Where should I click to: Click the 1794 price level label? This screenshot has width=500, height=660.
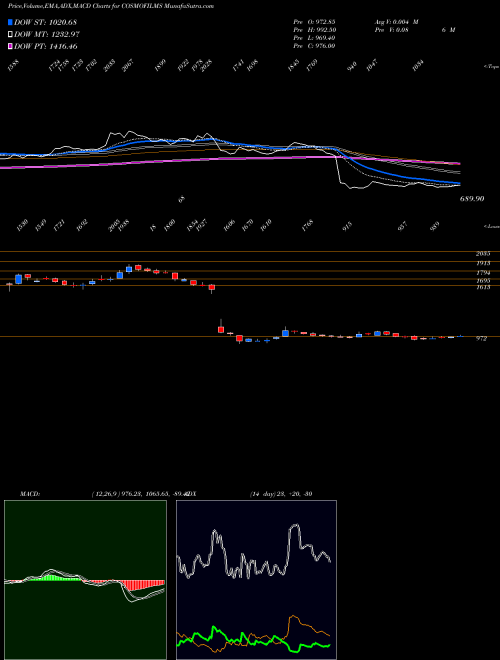(483, 273)
